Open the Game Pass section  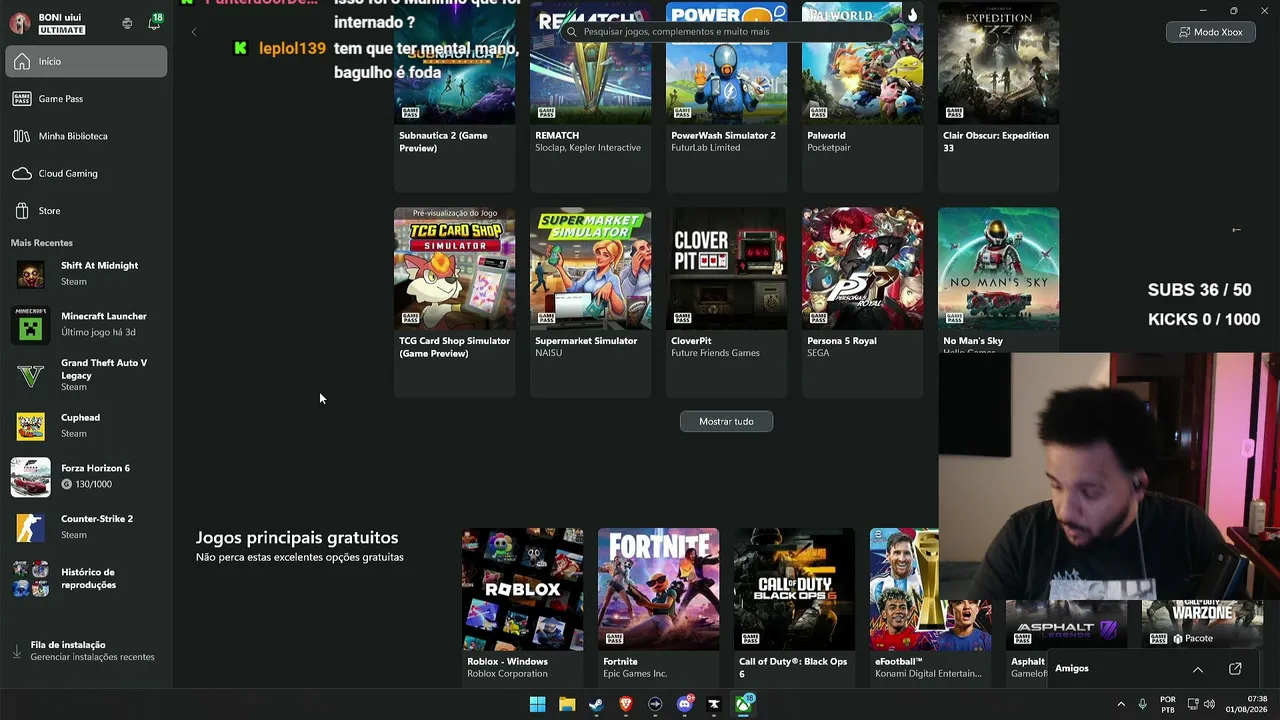click(86, 99)
